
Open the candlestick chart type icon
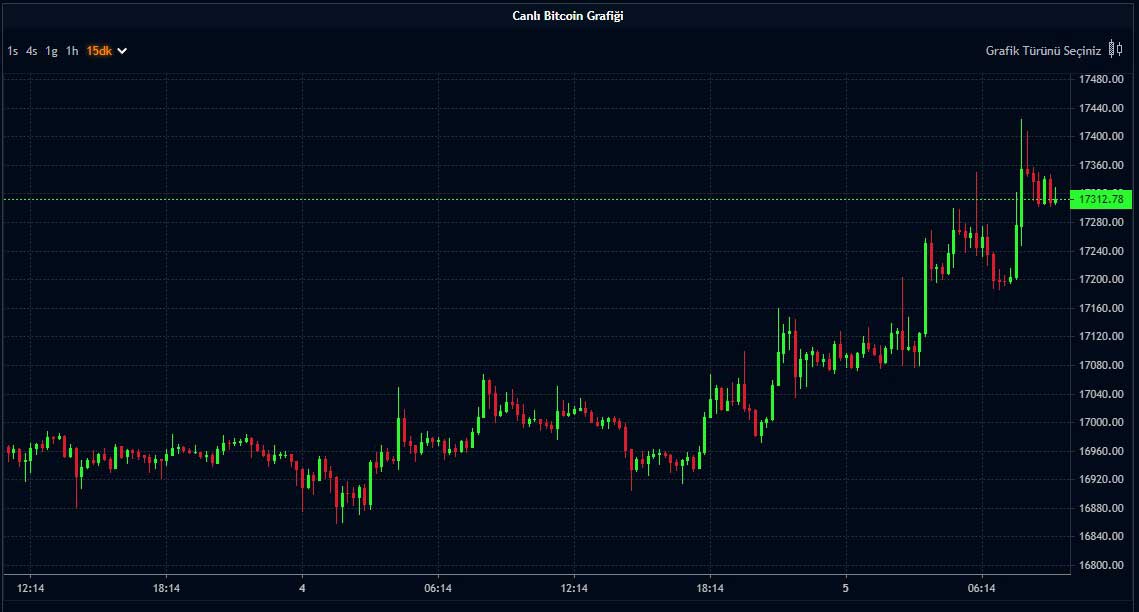point(1116,49)
